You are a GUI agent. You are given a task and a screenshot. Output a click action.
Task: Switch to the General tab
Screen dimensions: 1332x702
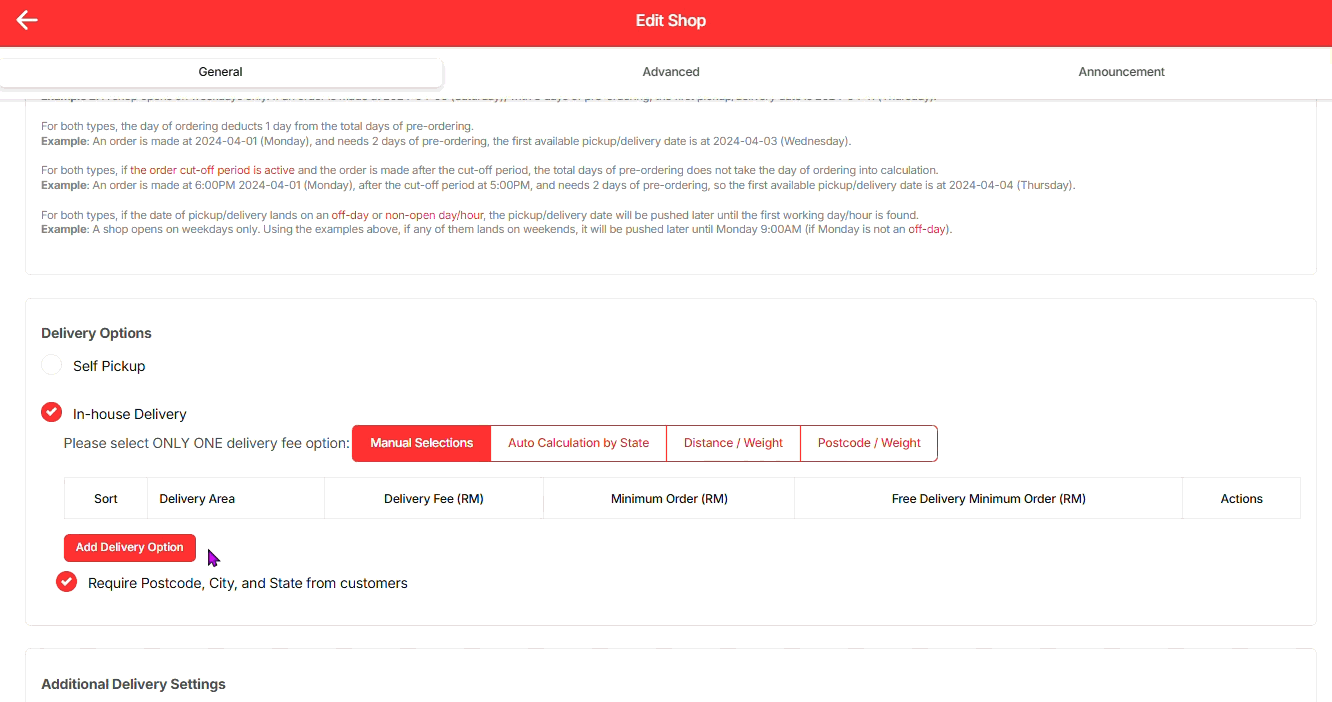coord(221,72)
